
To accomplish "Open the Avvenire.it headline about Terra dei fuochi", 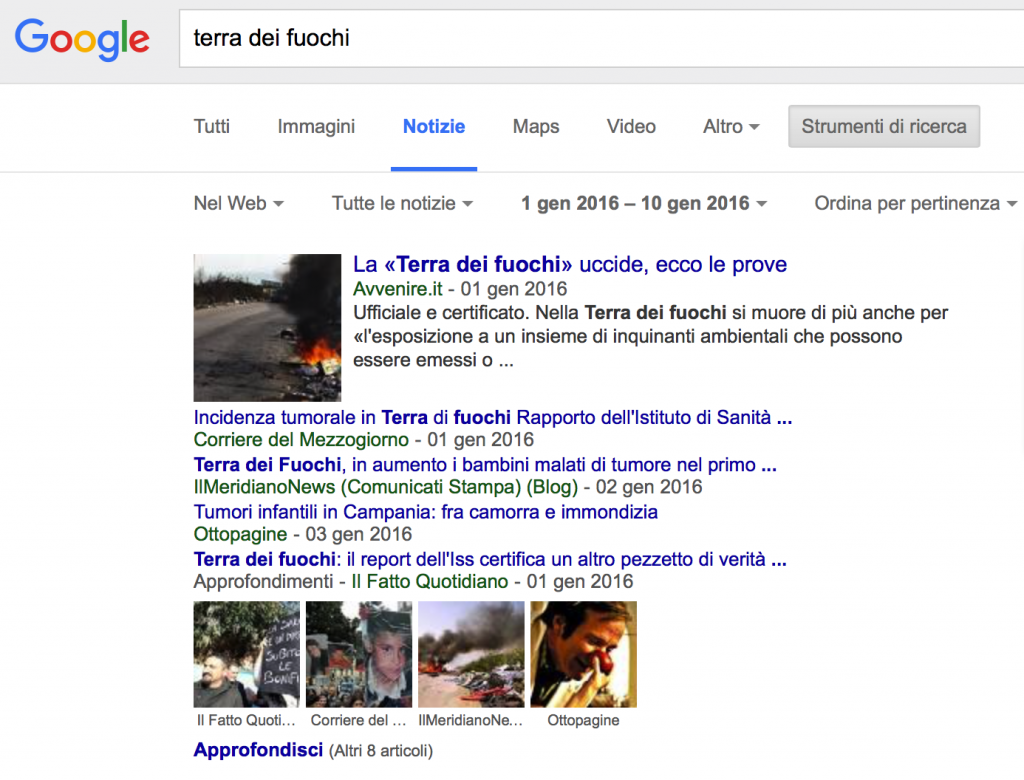I will pos(568,264).
